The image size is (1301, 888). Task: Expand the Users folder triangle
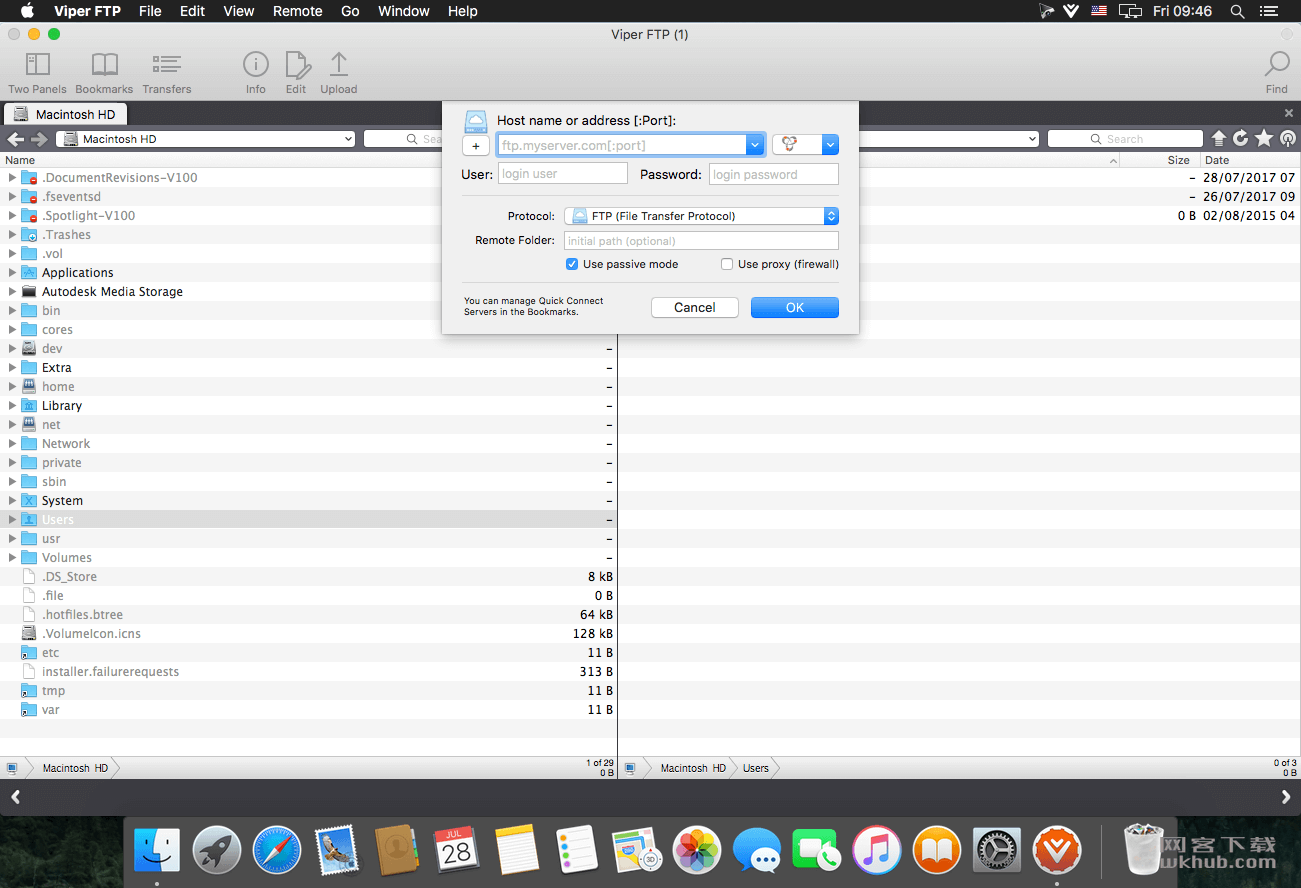pyautogui.click(x=12, y=520)
